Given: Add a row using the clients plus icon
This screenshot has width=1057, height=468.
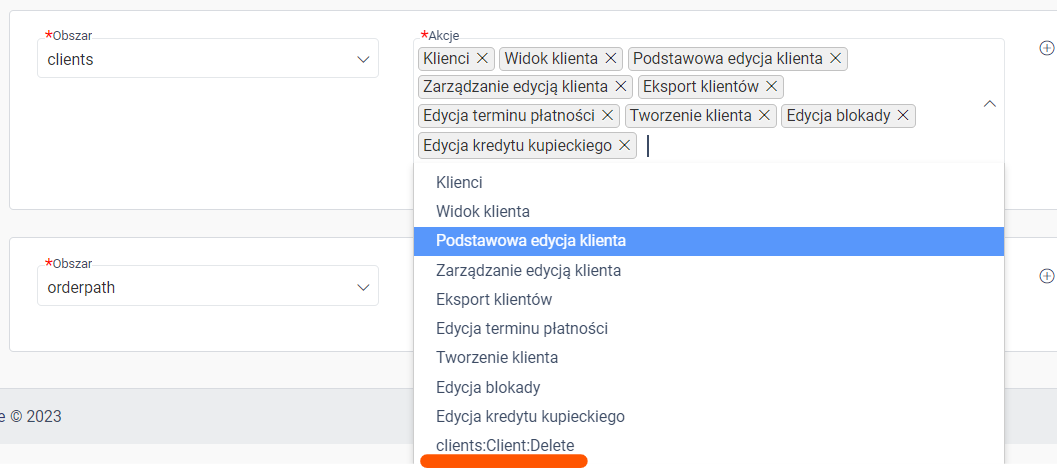Looking at the screenshot, I should pyautogui.click(x=1047, y=48).
